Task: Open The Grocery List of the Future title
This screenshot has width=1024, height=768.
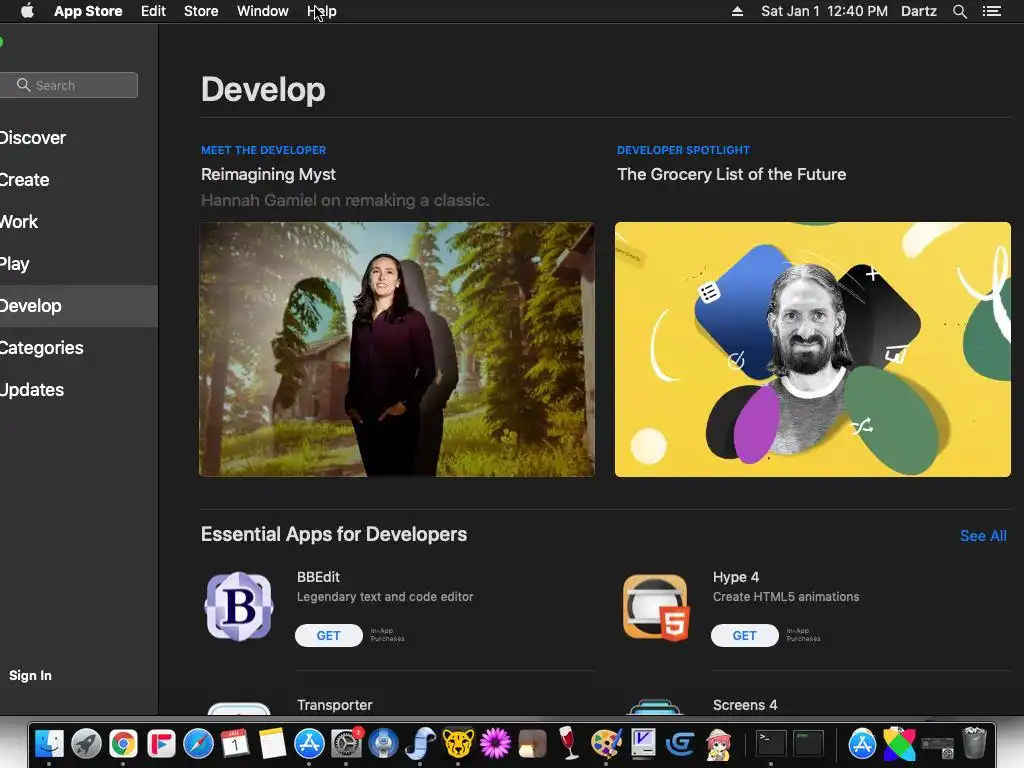Action: point(731,174)
